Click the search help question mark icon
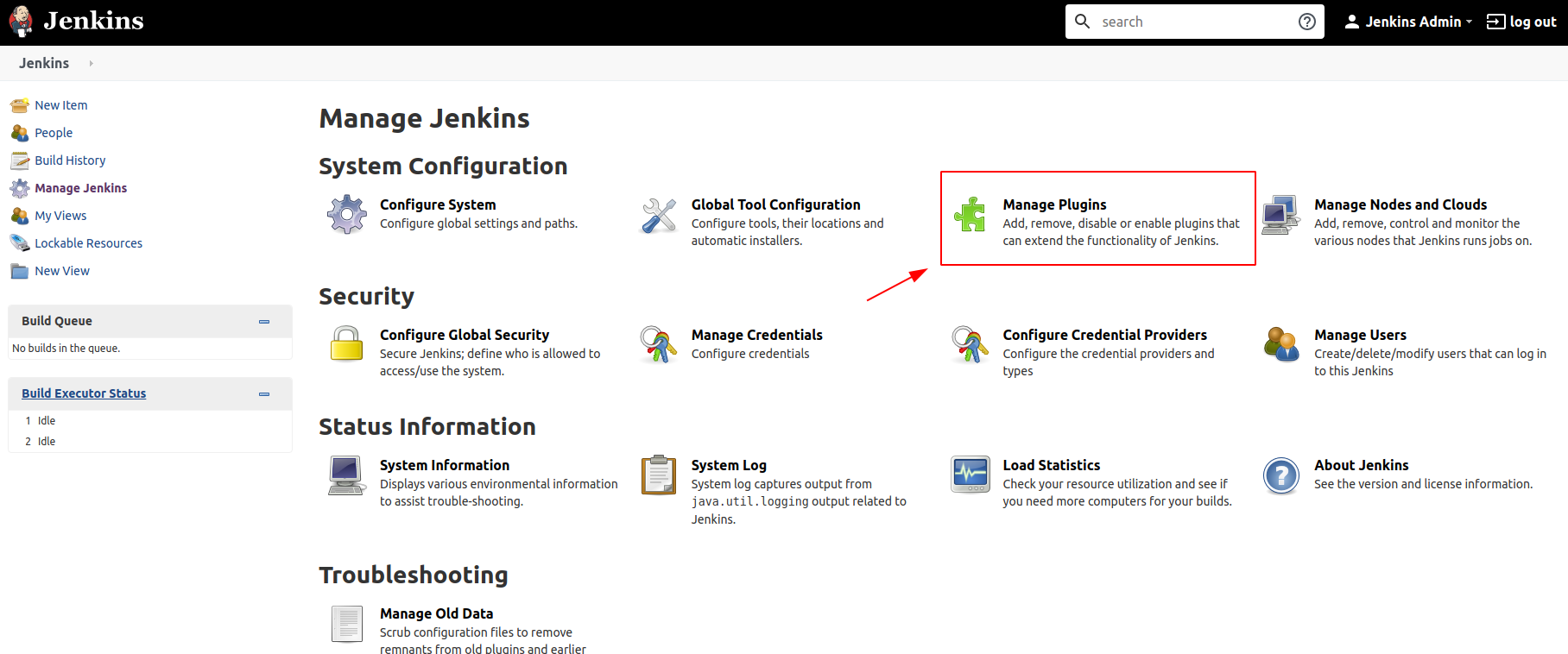 tap(1306, 22)
